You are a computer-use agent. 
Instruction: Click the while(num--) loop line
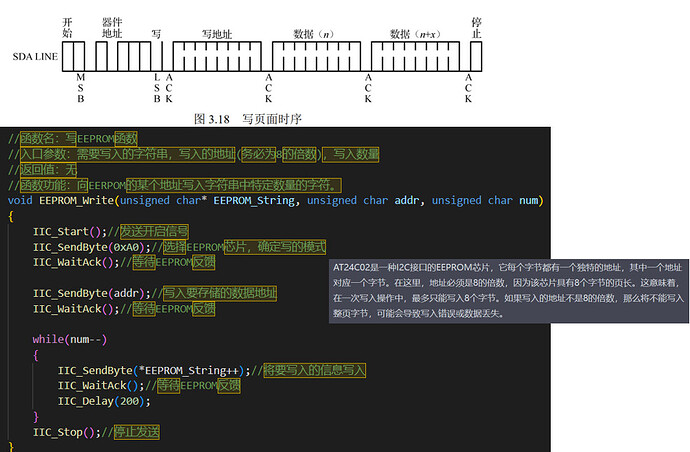coord(70,339)
